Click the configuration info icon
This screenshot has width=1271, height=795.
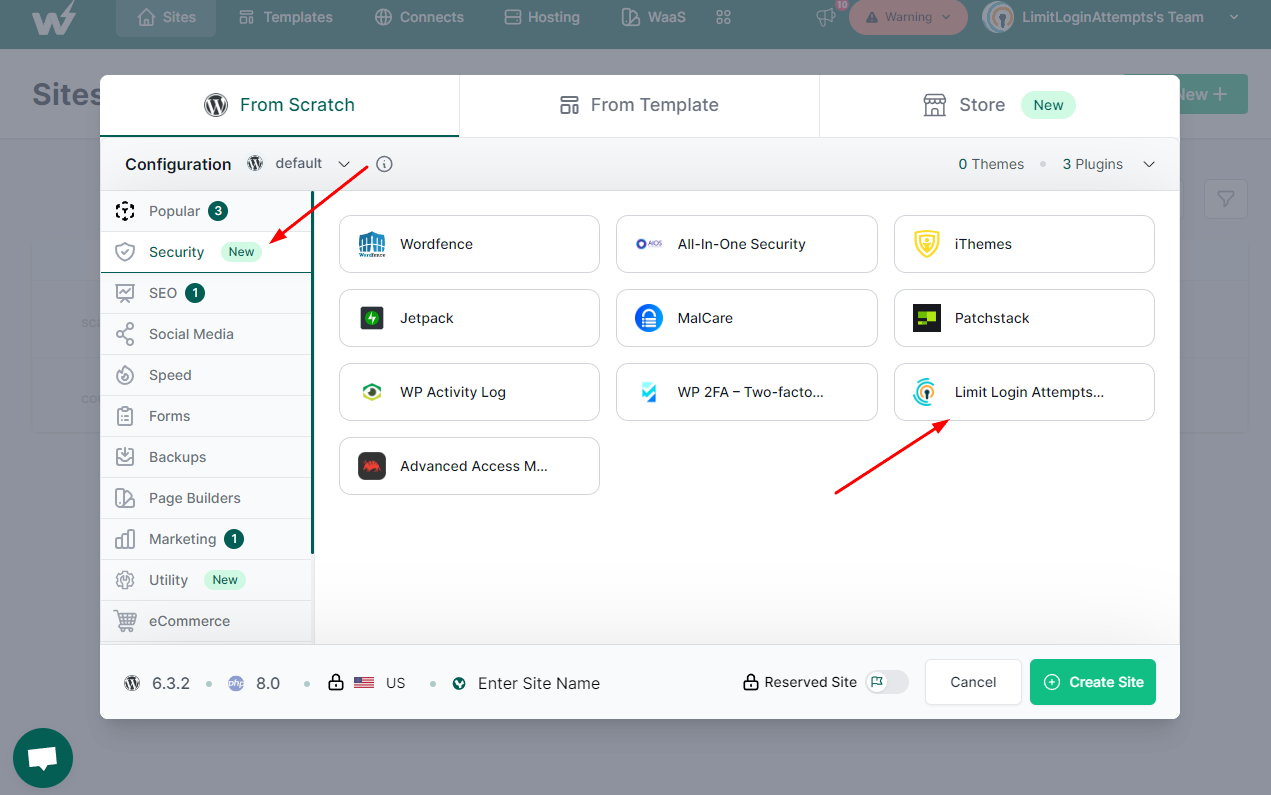pyautogui.click(x=384, y=164)
